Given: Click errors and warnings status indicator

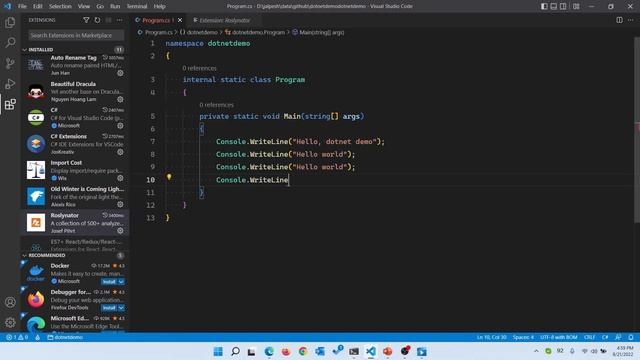Looking at the screenshot, I should pos(17,337).
